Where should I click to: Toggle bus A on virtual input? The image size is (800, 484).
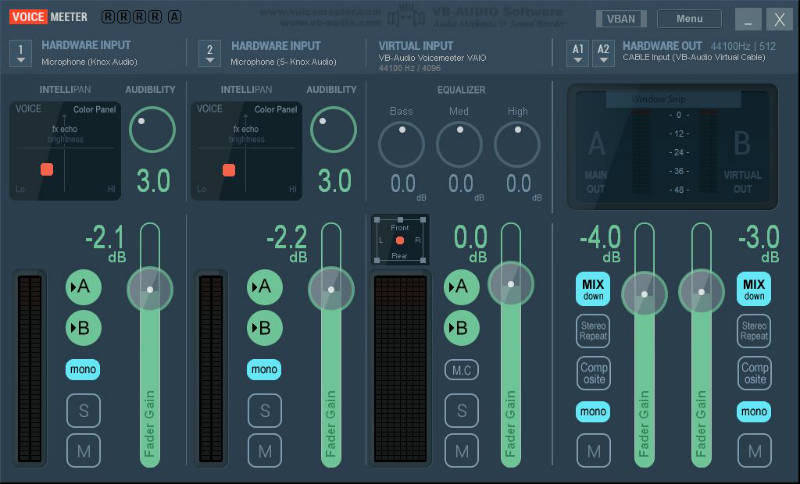click(x=462, y=287)
